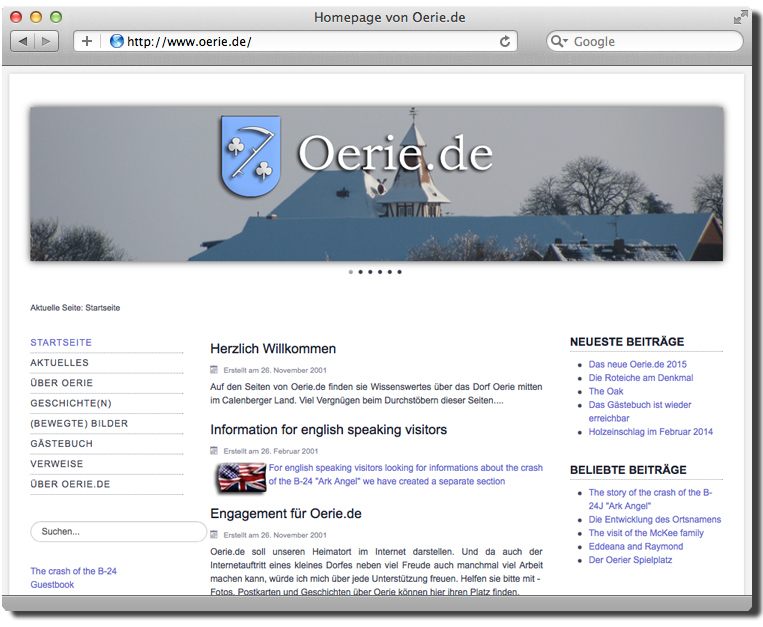The height and width of the screenshot is (627, 763).
Task: Follow the For english speaking visitors text link
Action: [405, 474]
